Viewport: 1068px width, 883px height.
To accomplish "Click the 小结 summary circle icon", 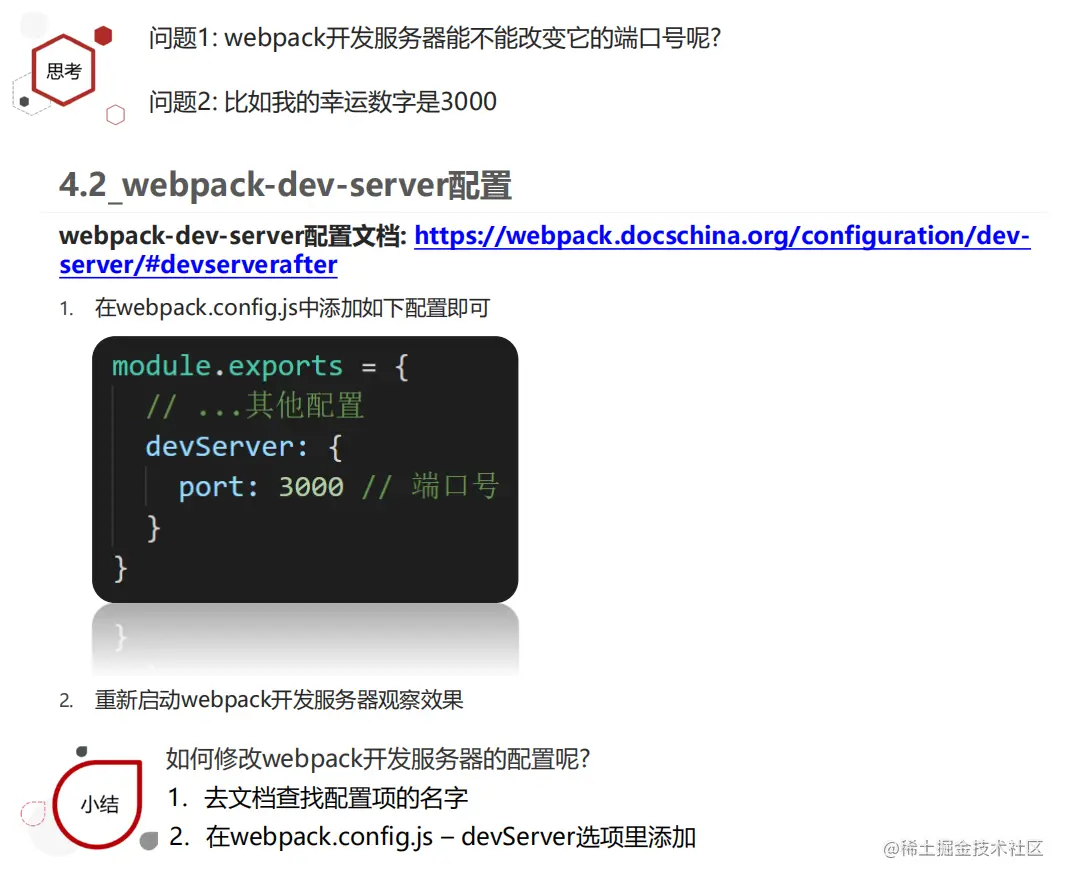I will [99, 804].
